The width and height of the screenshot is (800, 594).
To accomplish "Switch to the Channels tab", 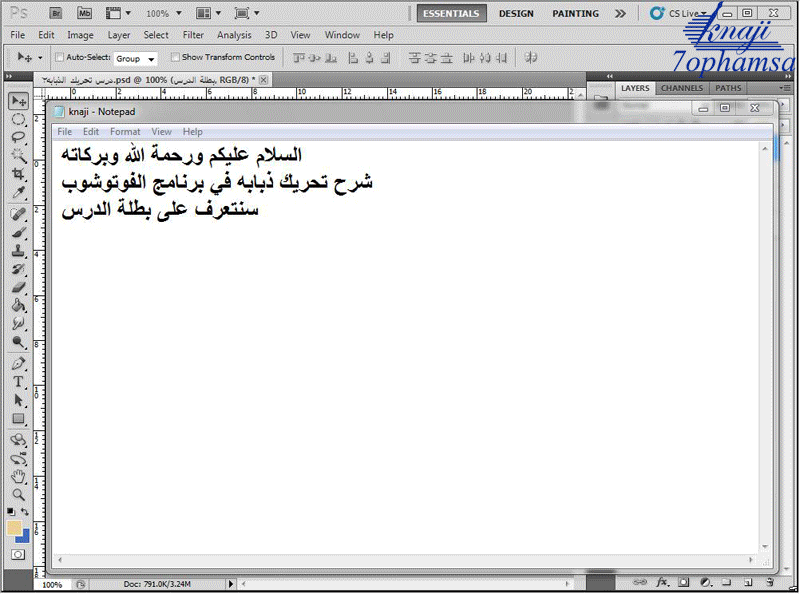I will [681, 88].
